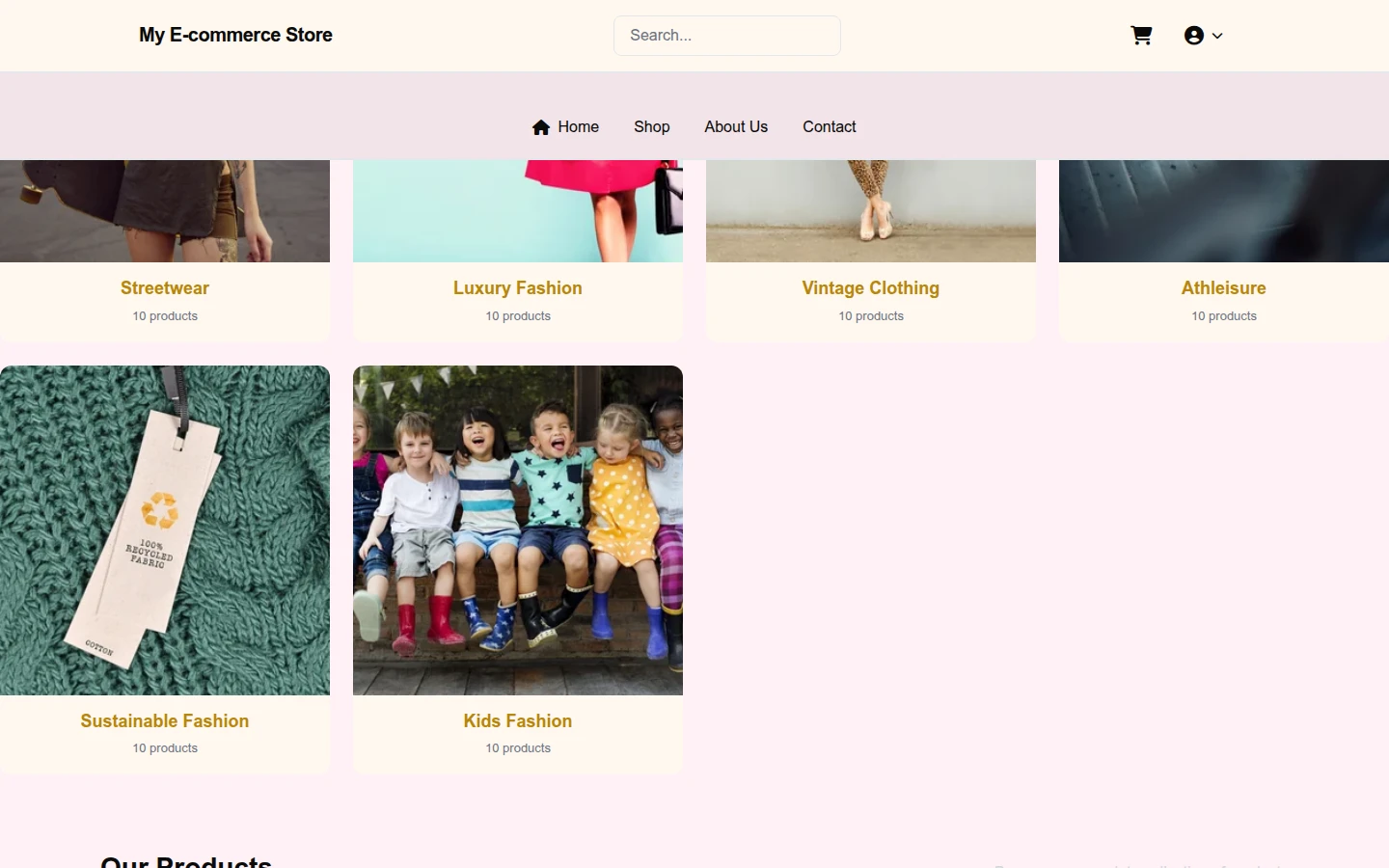Click the kids group photo

coord(518,530)
